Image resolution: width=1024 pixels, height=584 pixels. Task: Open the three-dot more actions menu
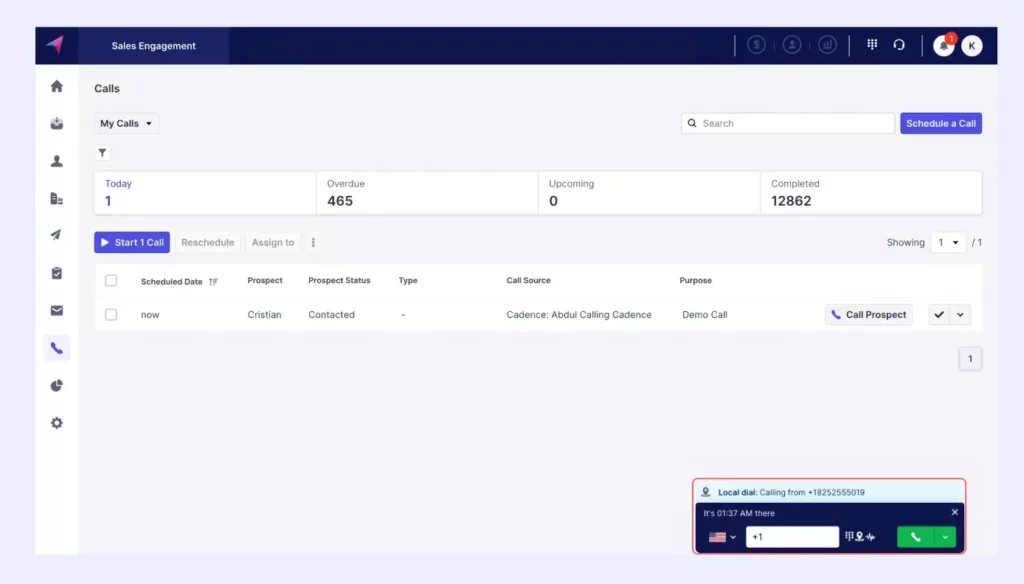click(313, 242)
